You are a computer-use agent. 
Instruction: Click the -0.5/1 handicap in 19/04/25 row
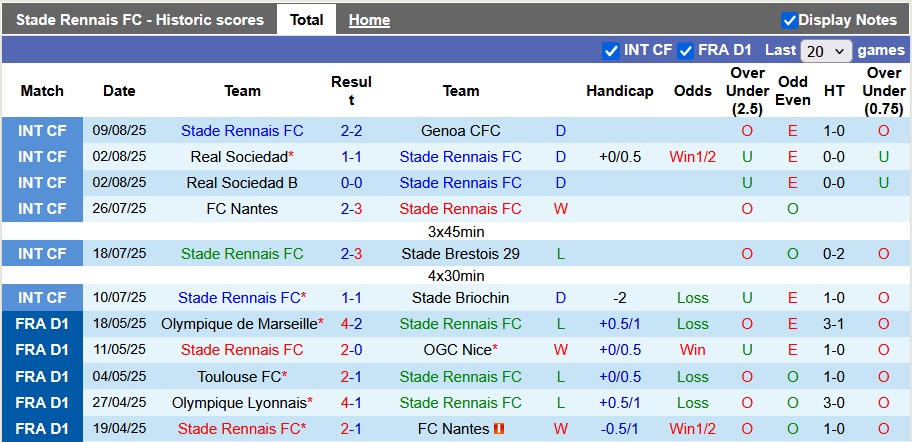tap(619, 429)
